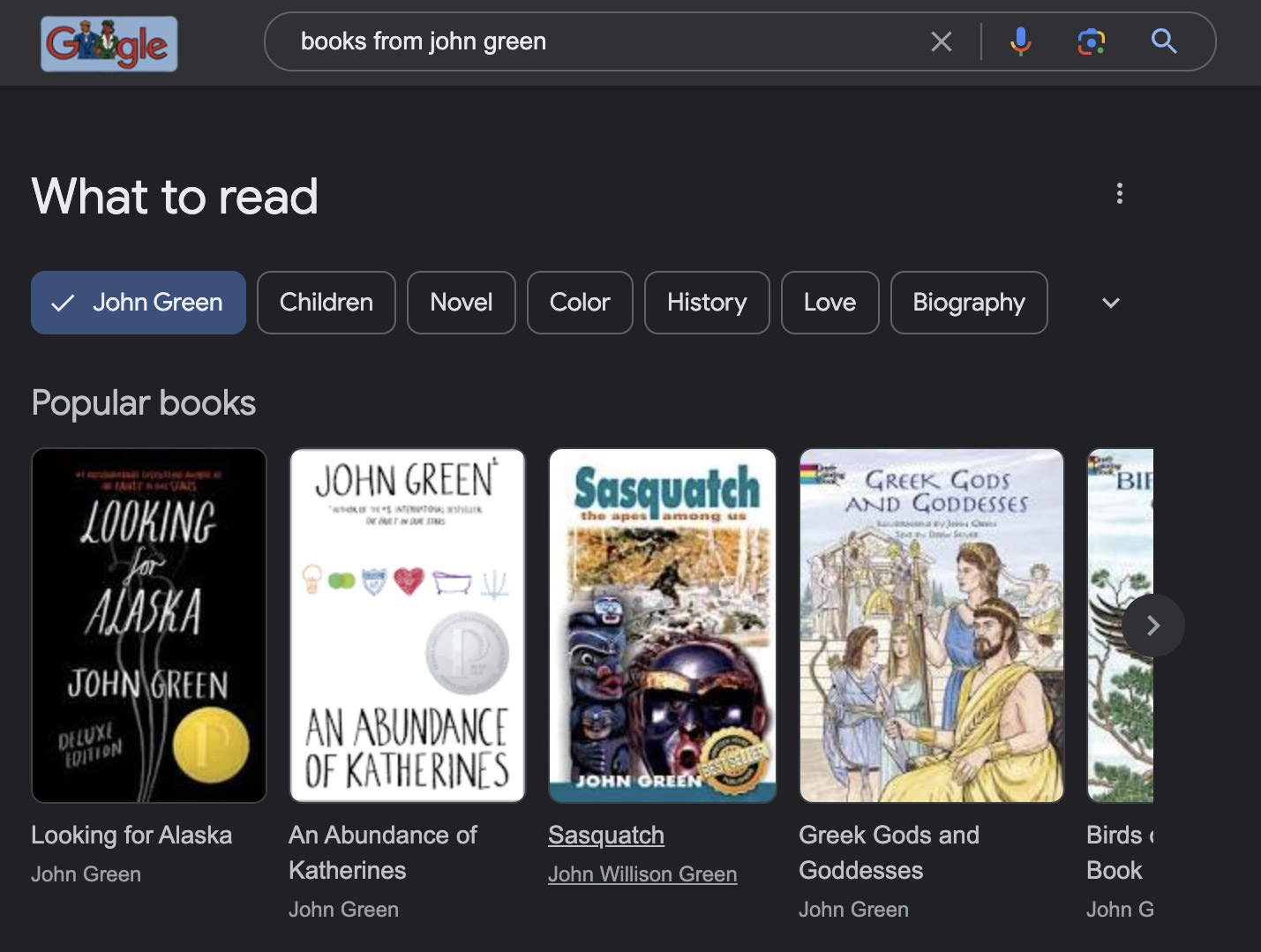
Task: Click Greek Gods and Goddesses title
Action: tap(889, 852)
